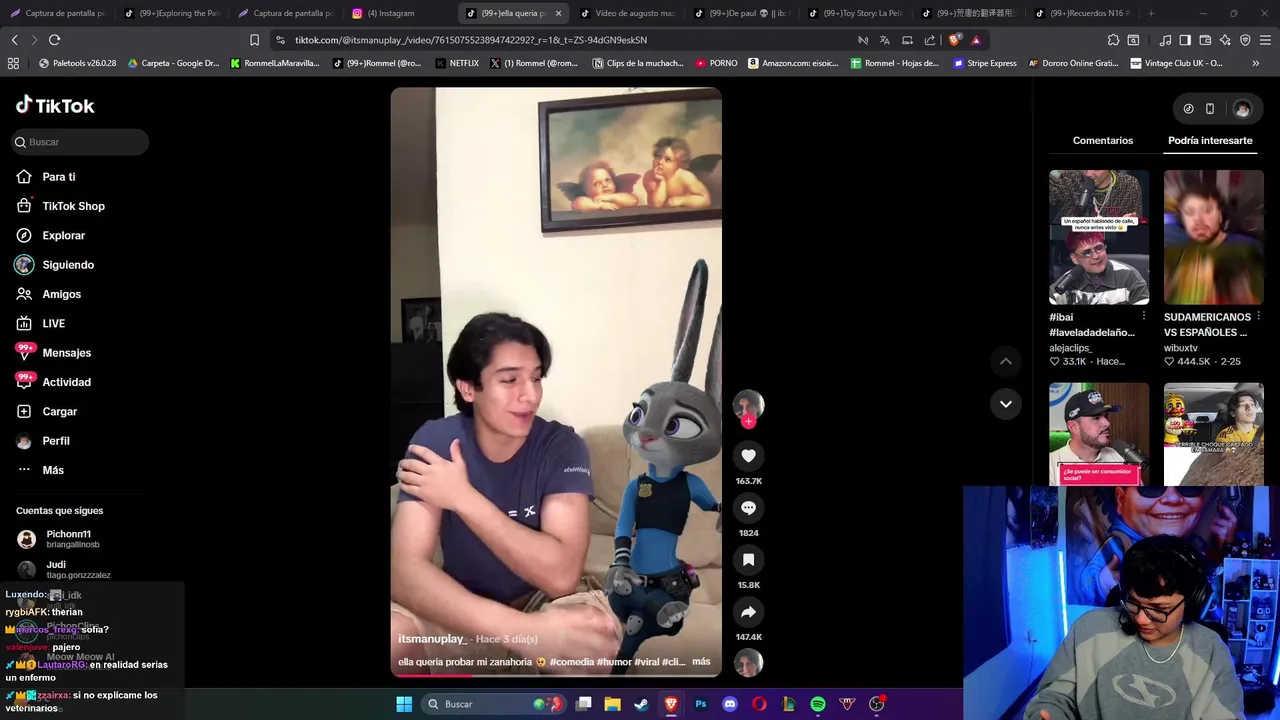This screenshot has height=720, width=1280.
Task: Focus the TikTok Buscar search field
Action: pos(80,142)
